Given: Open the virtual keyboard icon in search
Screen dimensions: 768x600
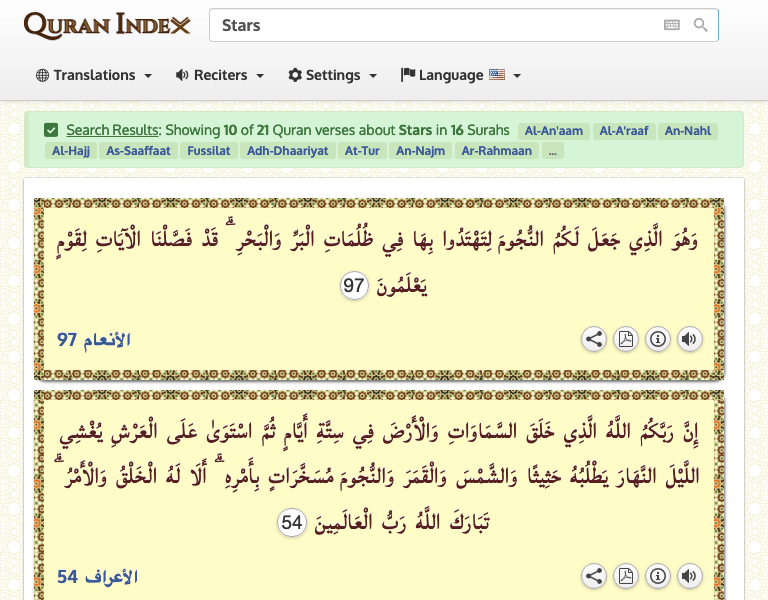Looking at the screenshot, I should (x=671, y=25).
